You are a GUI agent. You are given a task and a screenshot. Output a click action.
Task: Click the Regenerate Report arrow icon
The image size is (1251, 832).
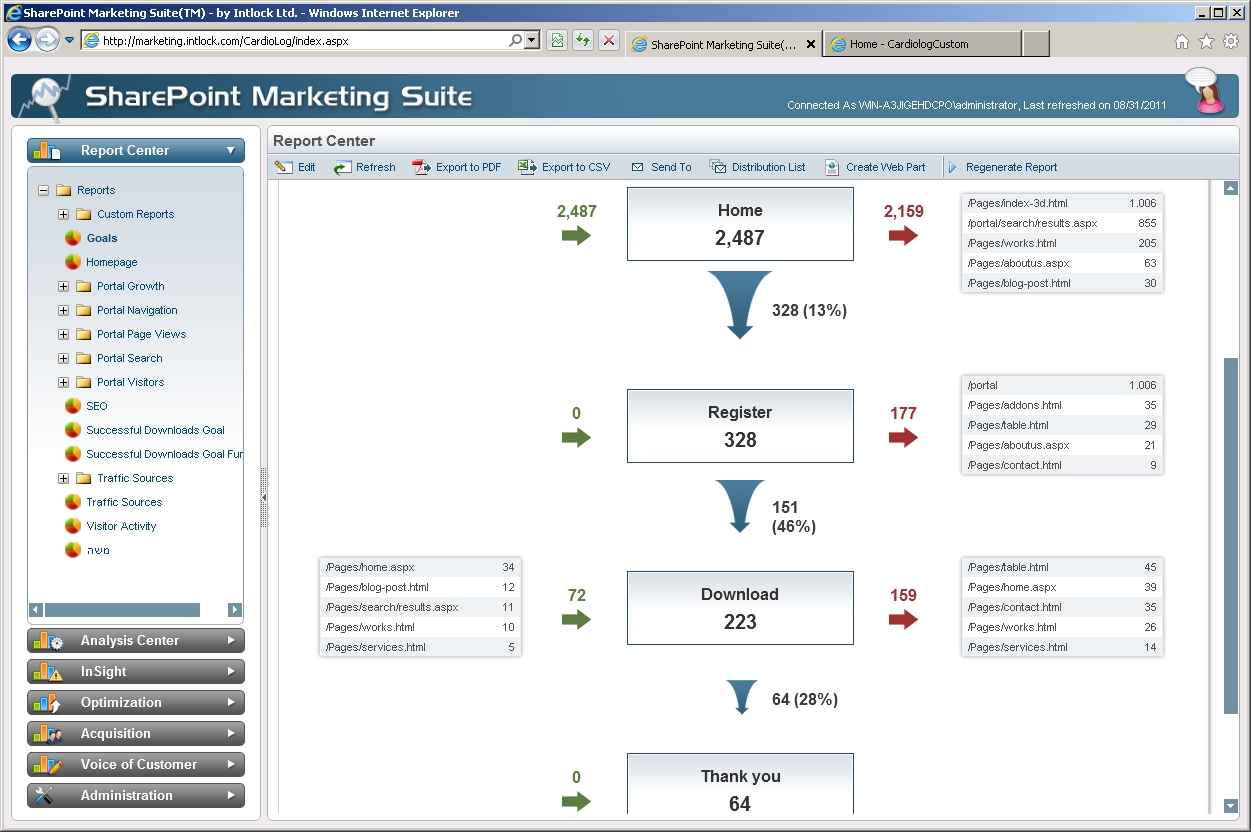[x=953, y=167]
